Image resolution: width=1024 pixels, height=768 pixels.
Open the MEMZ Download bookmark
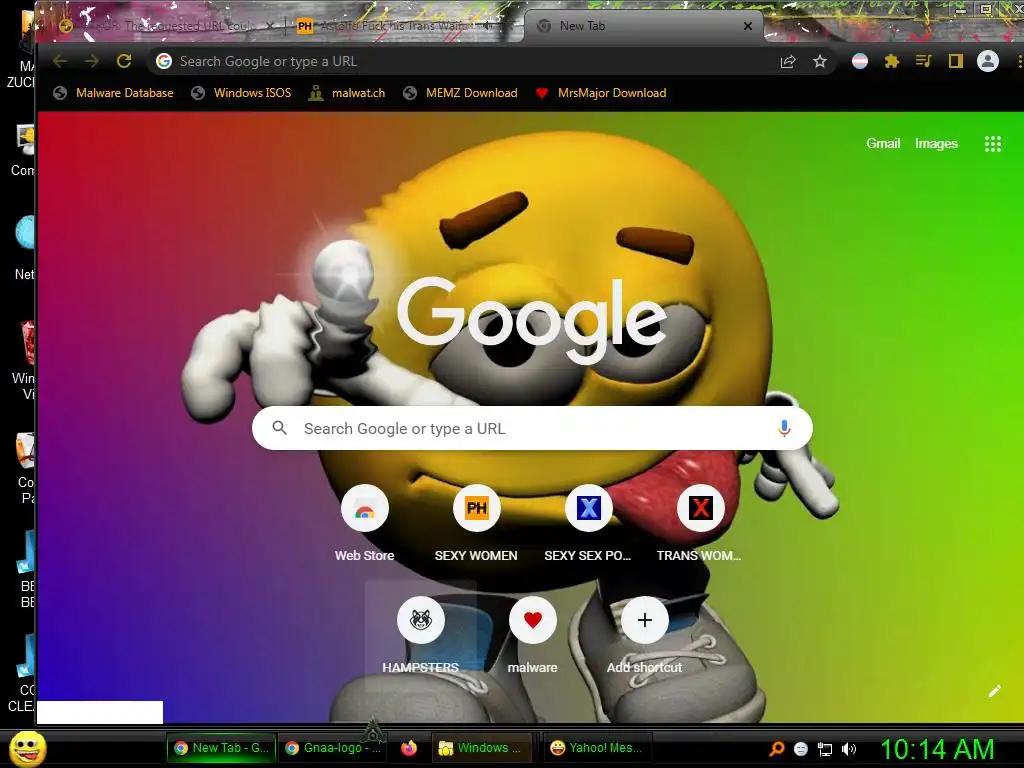(x=461, y=93)
